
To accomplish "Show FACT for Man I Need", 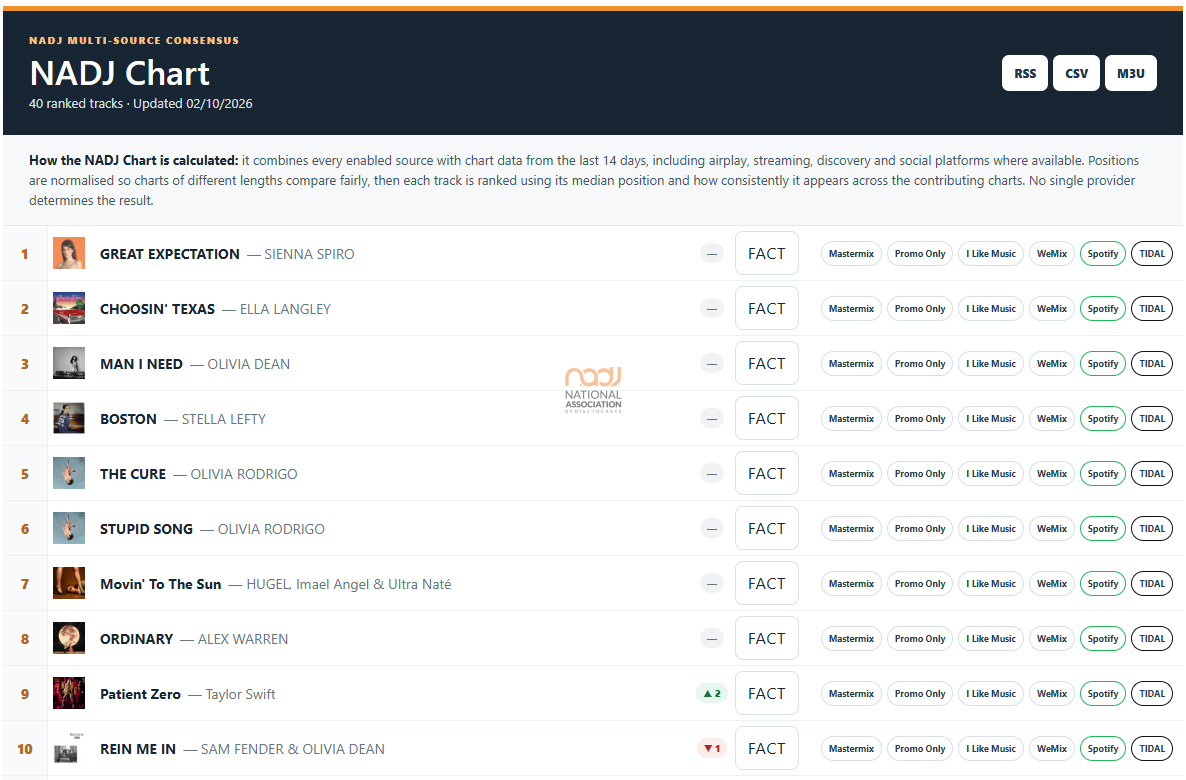I will point(767,364).
